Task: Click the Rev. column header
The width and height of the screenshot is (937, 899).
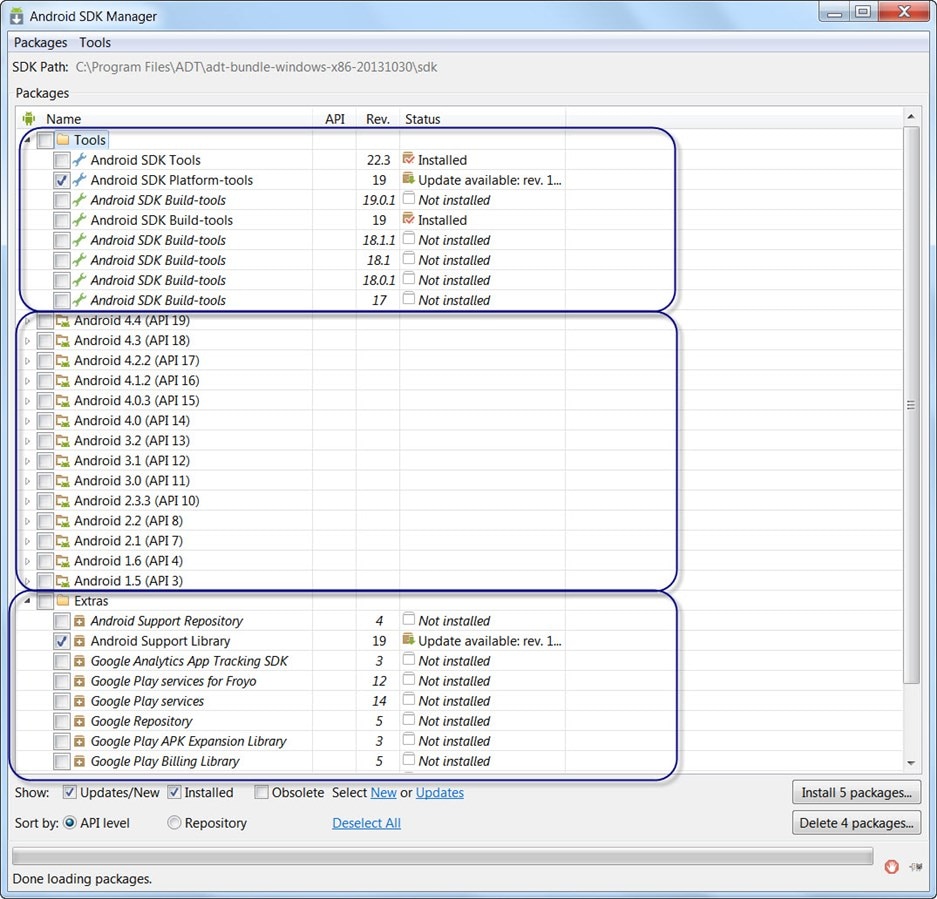Action: (x=378, y=119)
